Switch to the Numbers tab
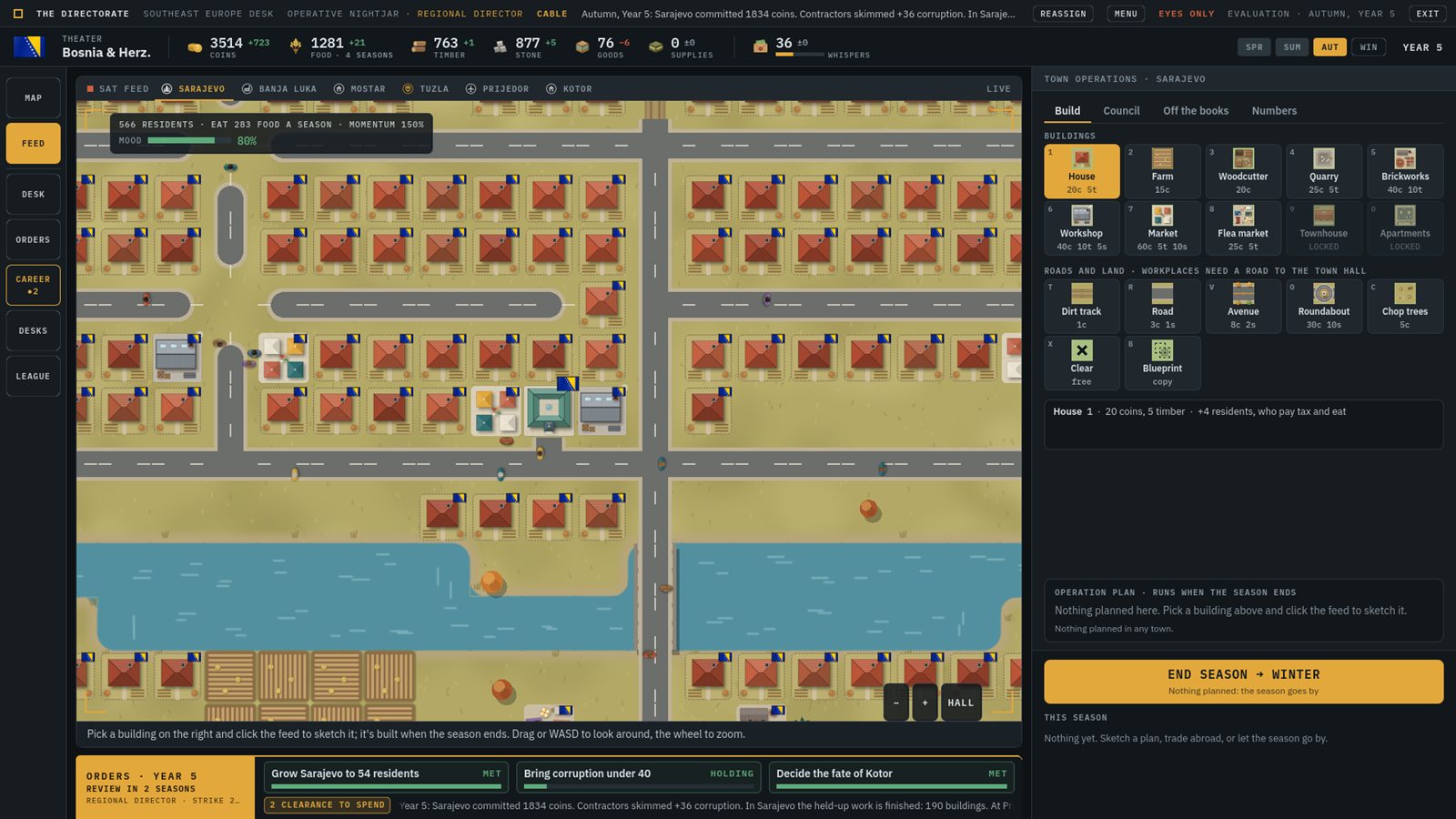The image size is (1456, 819). (1274, 111)
